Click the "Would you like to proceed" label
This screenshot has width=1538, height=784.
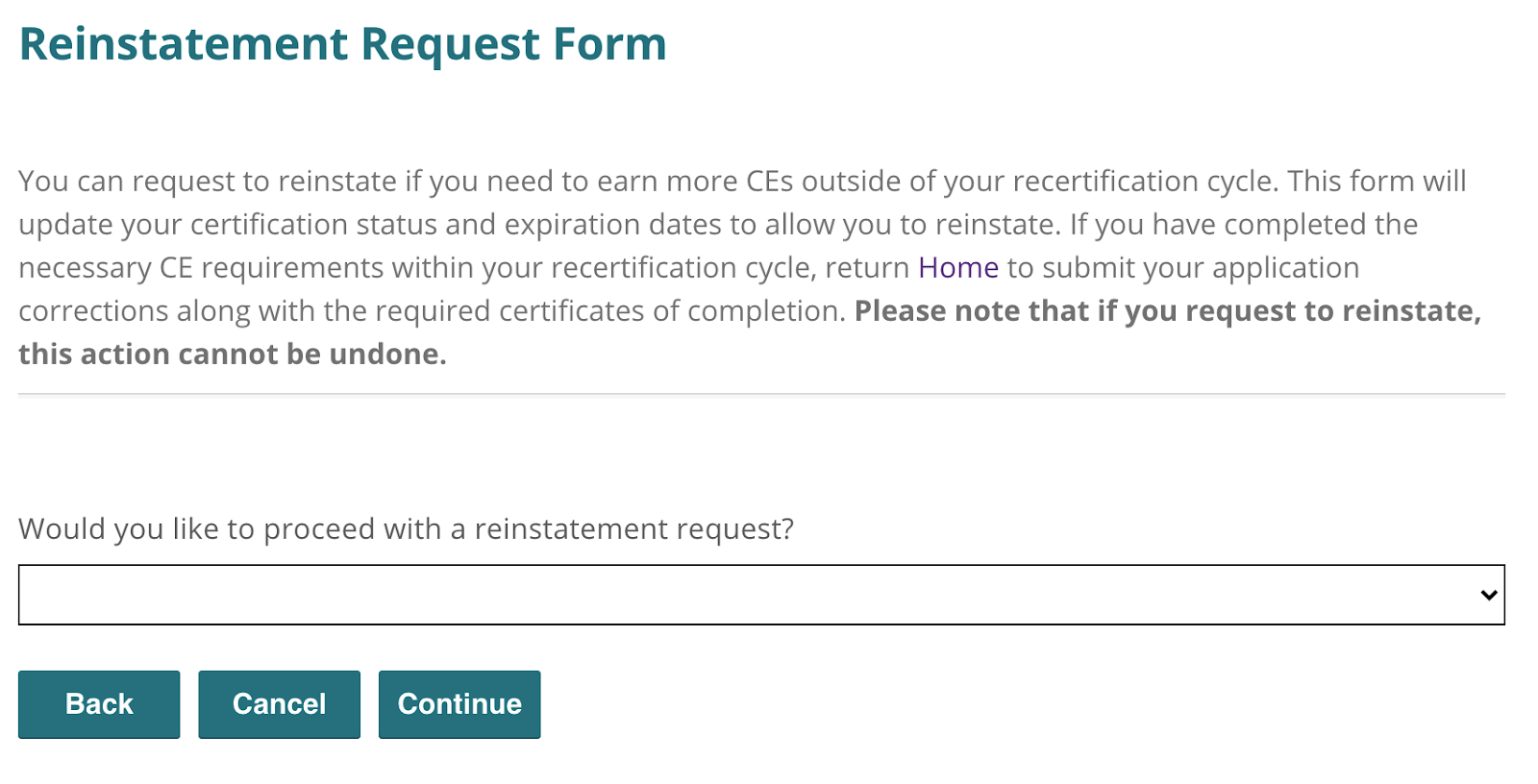(x=406, y=529)
